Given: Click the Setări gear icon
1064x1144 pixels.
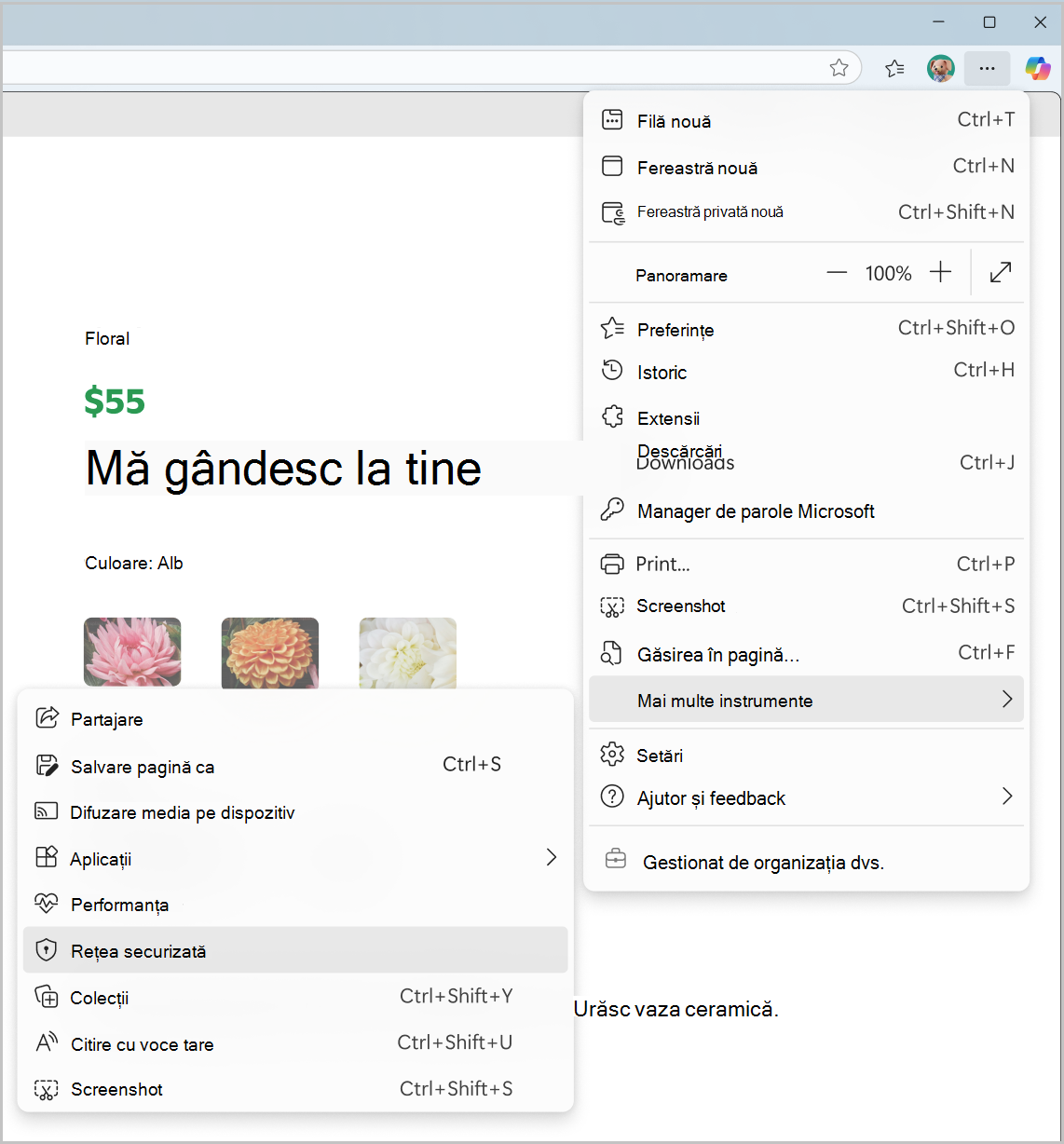Looking at the screenshot, I should pyautogui.click(x=612, y=754).
